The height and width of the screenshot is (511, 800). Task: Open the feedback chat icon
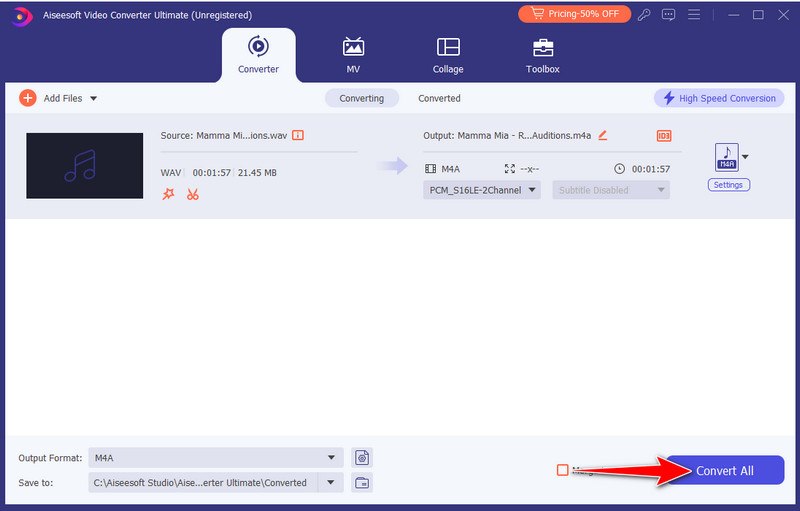click(668, 15)
